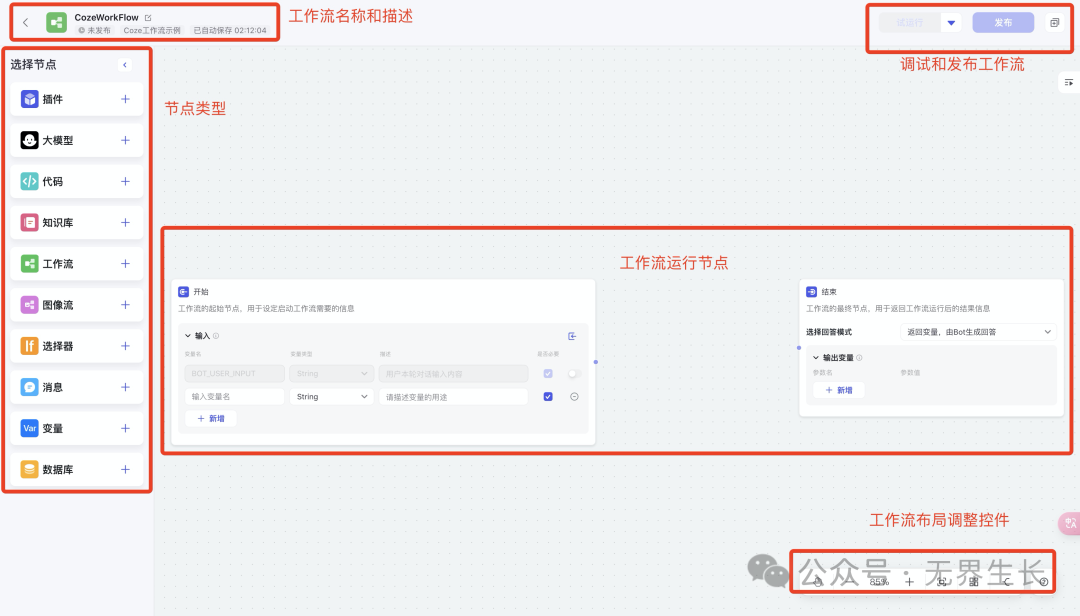1080x616 pixels.
Task: Click the 输入变量名 field
Action: pyautogui.click(x=234, y=397)
